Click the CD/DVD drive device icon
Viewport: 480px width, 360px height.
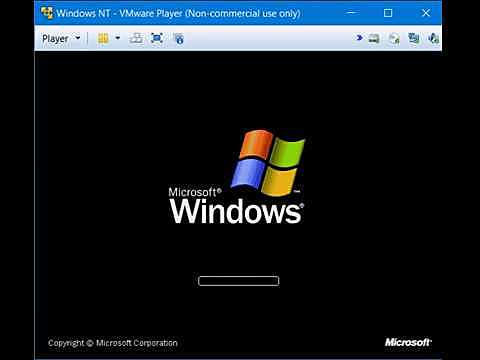point(394,39)
